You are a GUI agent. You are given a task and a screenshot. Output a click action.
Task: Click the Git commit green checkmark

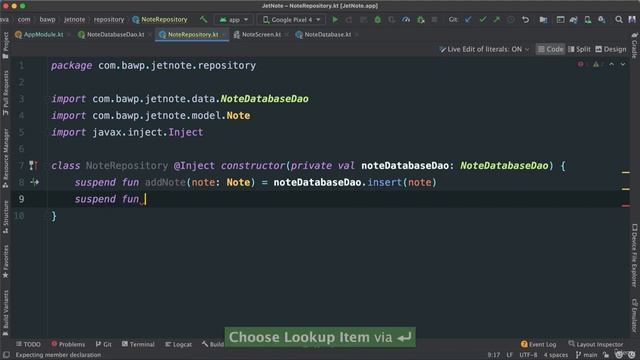pos(482,20)
